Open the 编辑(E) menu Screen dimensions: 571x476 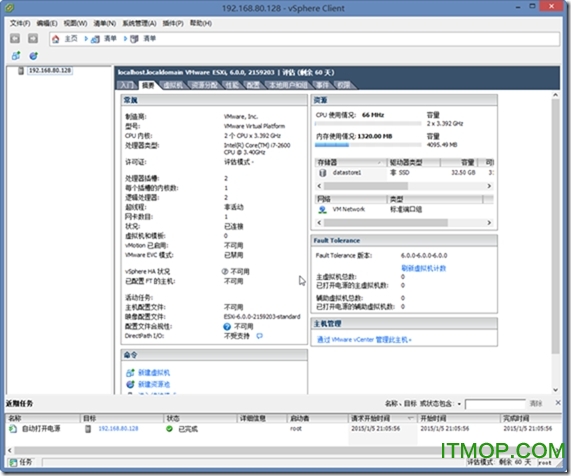click(x=47, y=23)
